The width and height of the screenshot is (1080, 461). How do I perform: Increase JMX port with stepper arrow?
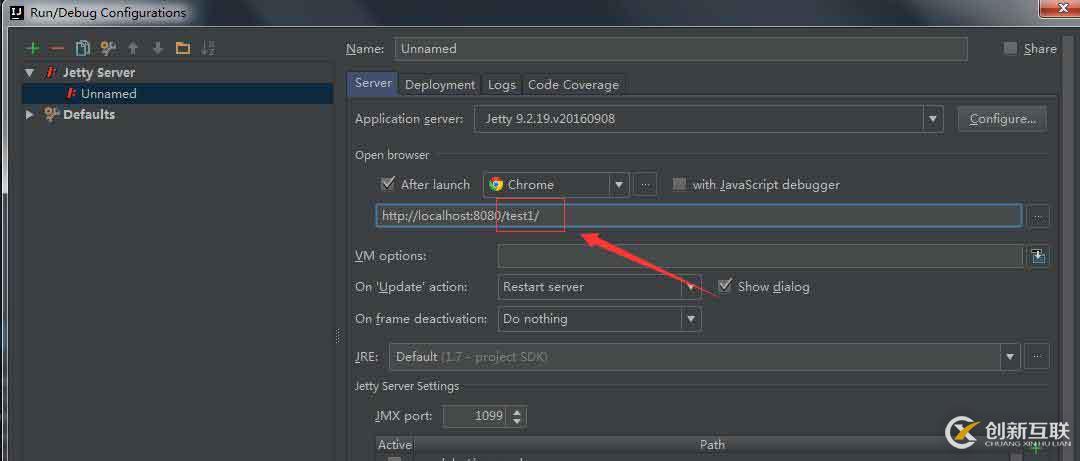coord(517,411)
